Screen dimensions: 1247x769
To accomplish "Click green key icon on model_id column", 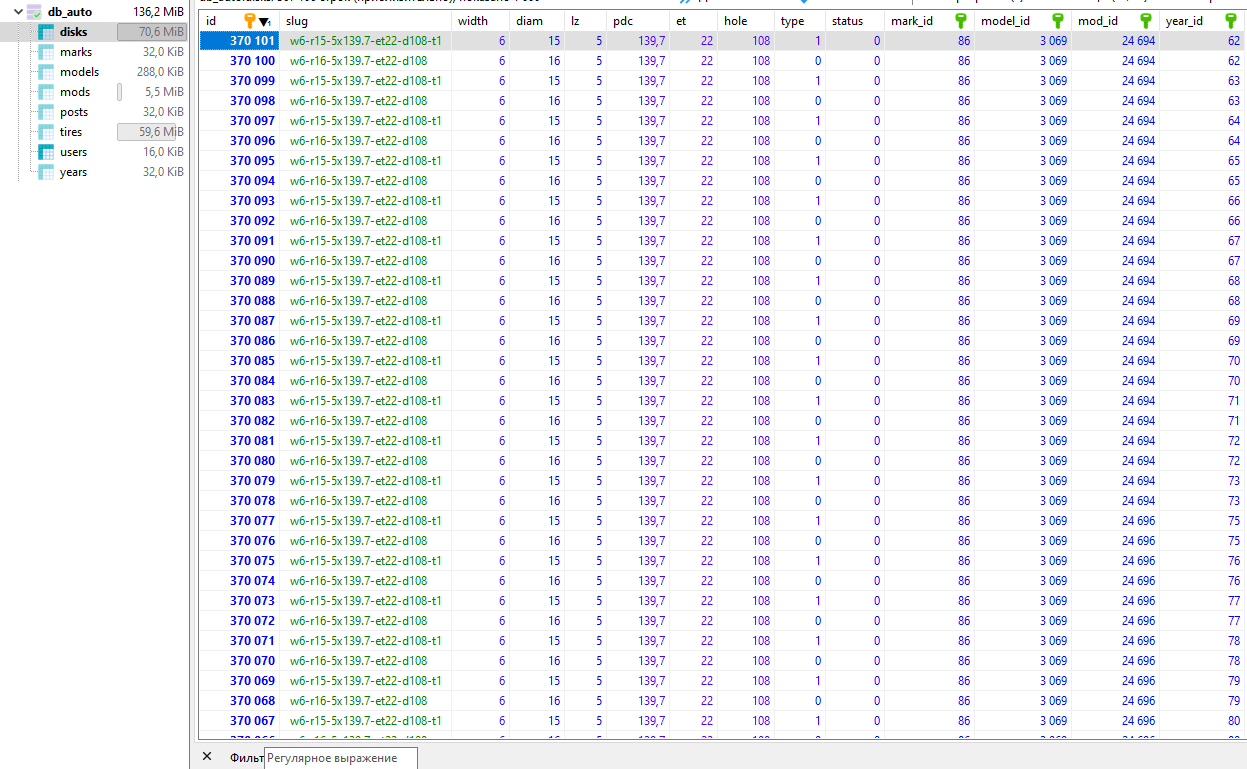I will [1058, 21].
